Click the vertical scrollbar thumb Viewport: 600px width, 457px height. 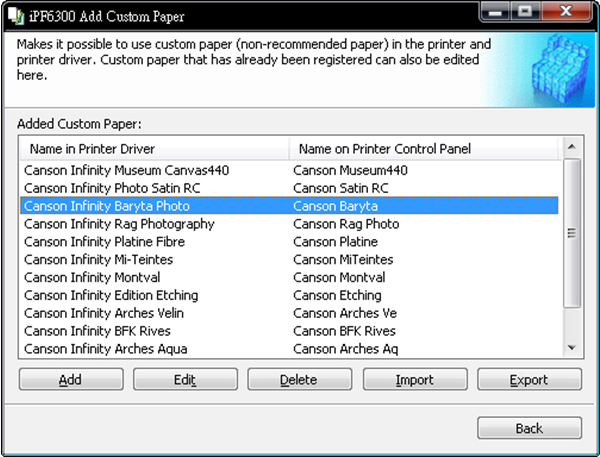pyautogui.click(x=572, y=233)
